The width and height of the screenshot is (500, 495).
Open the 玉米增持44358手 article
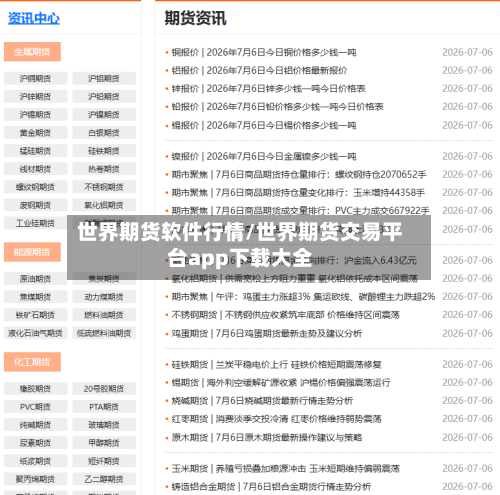(x=298, y=192)
